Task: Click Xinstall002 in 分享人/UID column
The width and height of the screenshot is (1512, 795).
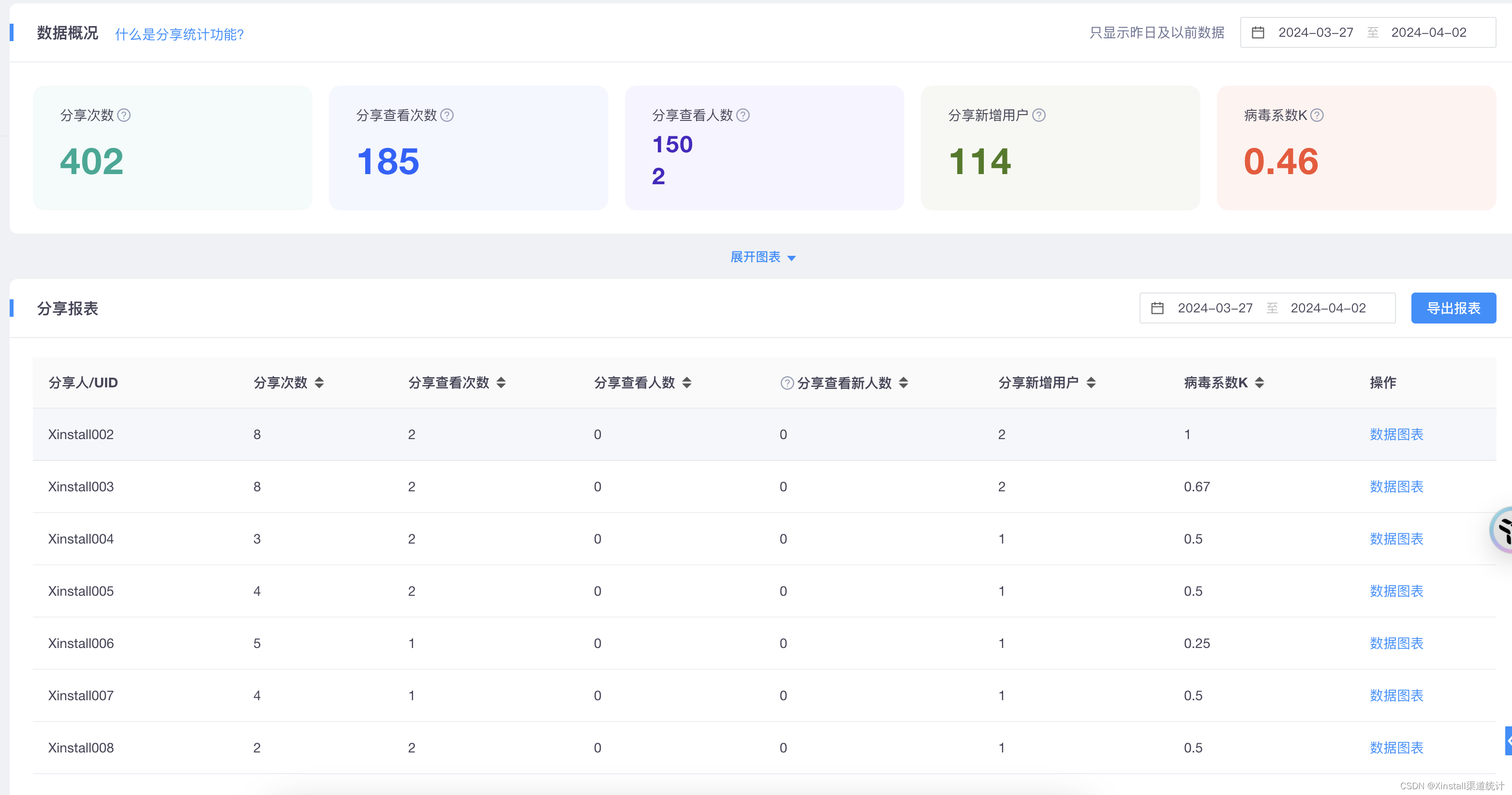Action: [x=81, y=435]
